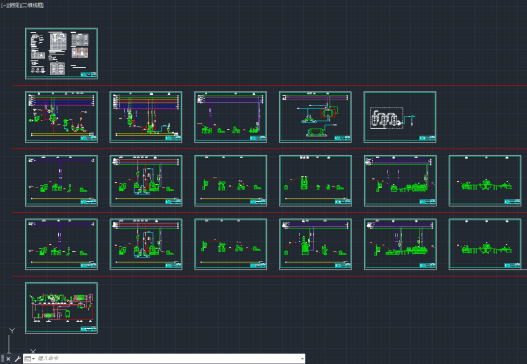This screenshot has width=527, height=364.
Task: Select the first sheet in the fourth row
Action: [62, 244]
